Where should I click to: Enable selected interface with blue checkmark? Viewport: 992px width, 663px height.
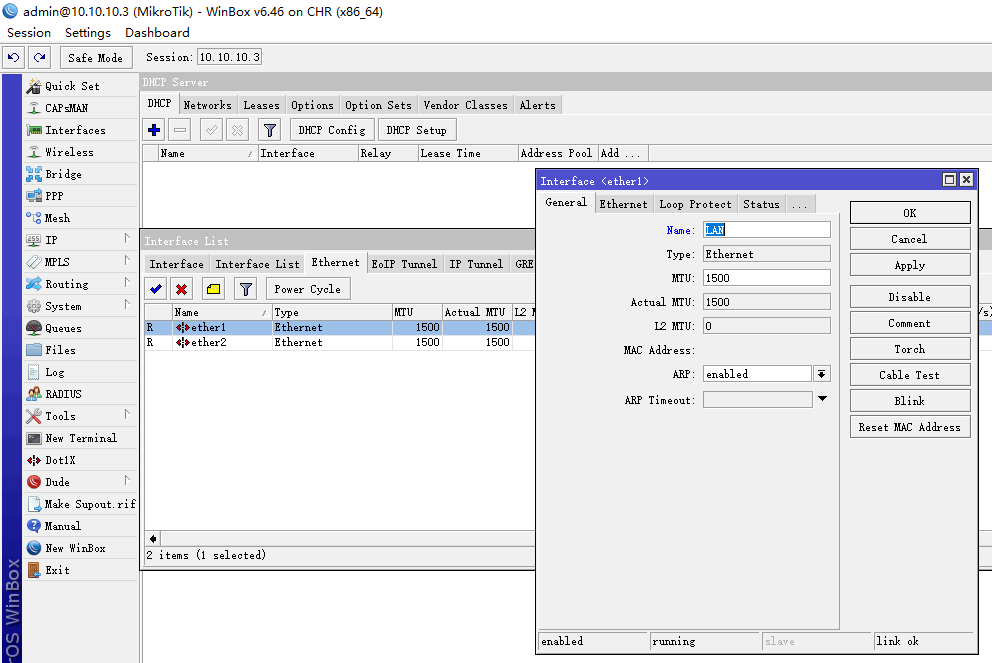[x=156, y=289]
